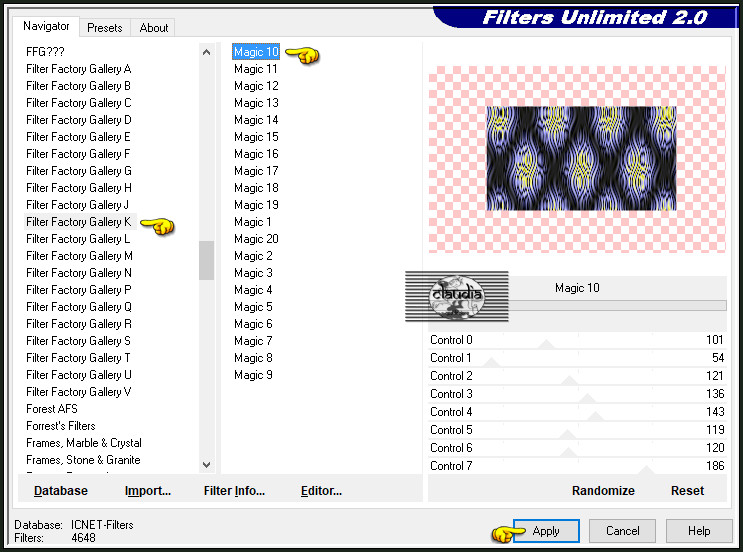Select Filter Factory Gallery K
This screenshot has height=552, width=743.
pos(79,222)
